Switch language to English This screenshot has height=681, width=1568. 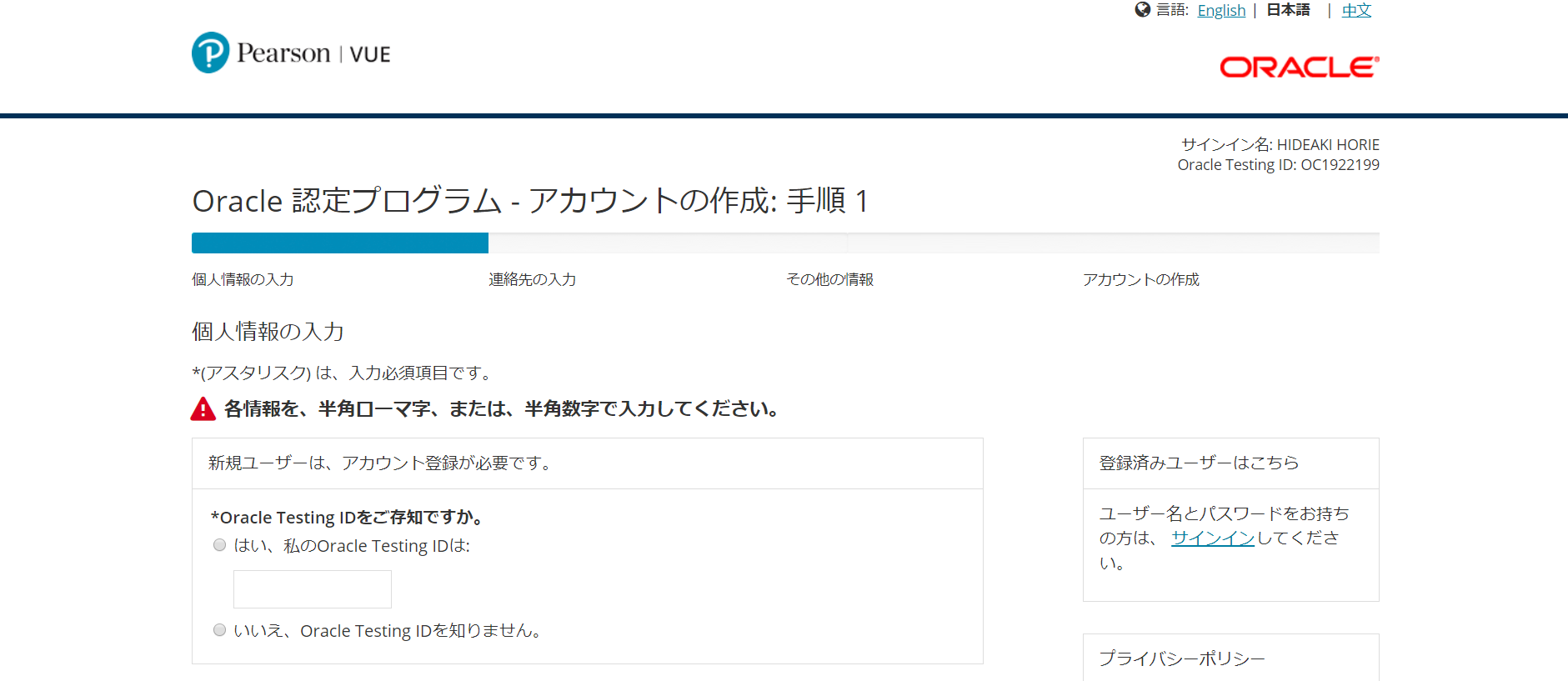click(x=1221, y=11)
